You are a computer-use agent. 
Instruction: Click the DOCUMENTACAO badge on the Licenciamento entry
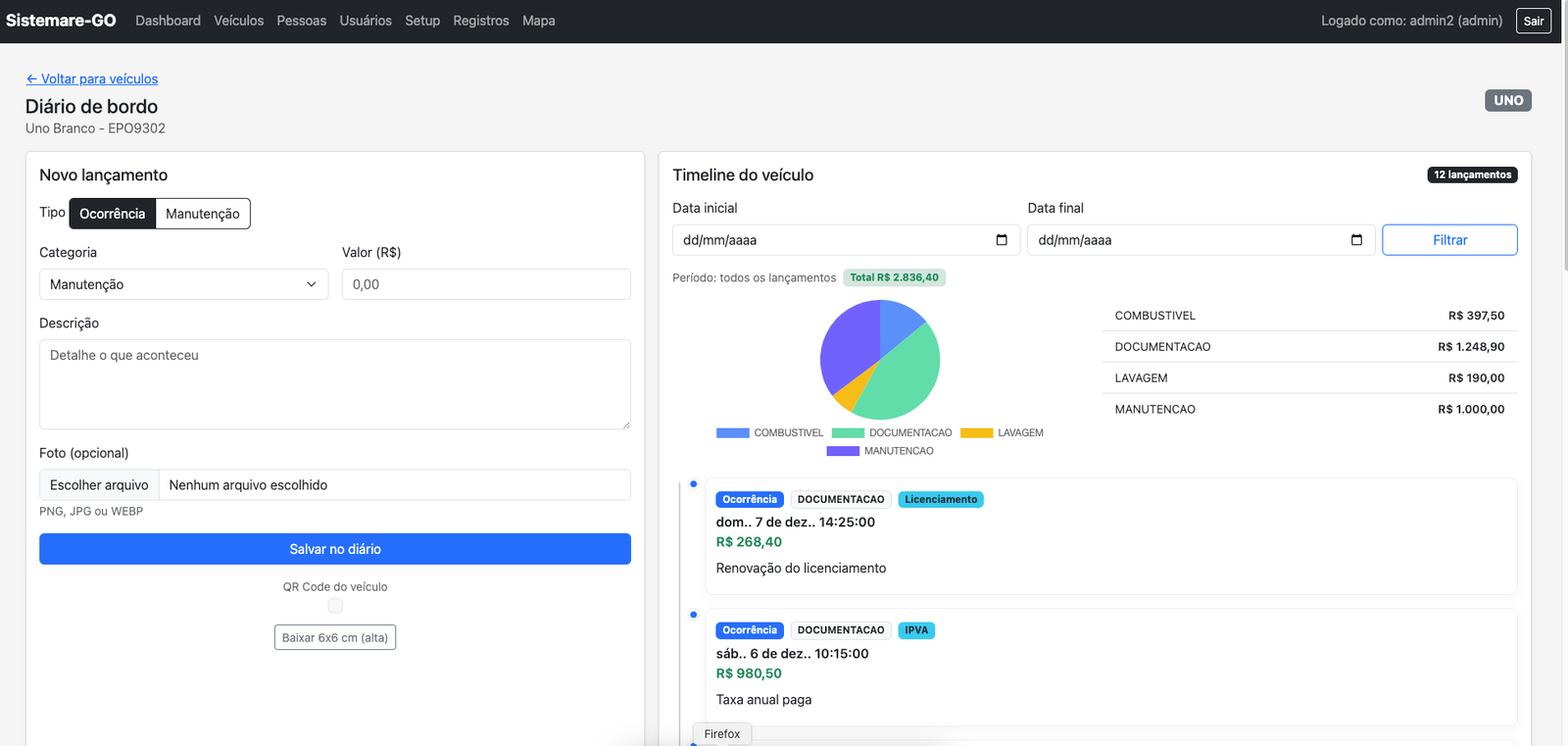point(841,500)
